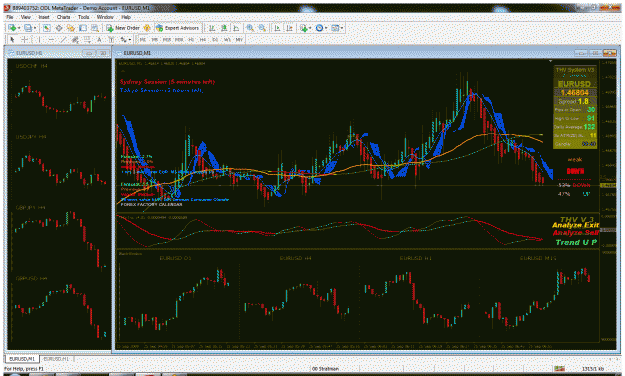Select the Fibonacci retracement tool
This screenshot has height=376, width=625.
pyautogui.click(x=87, y=39)
